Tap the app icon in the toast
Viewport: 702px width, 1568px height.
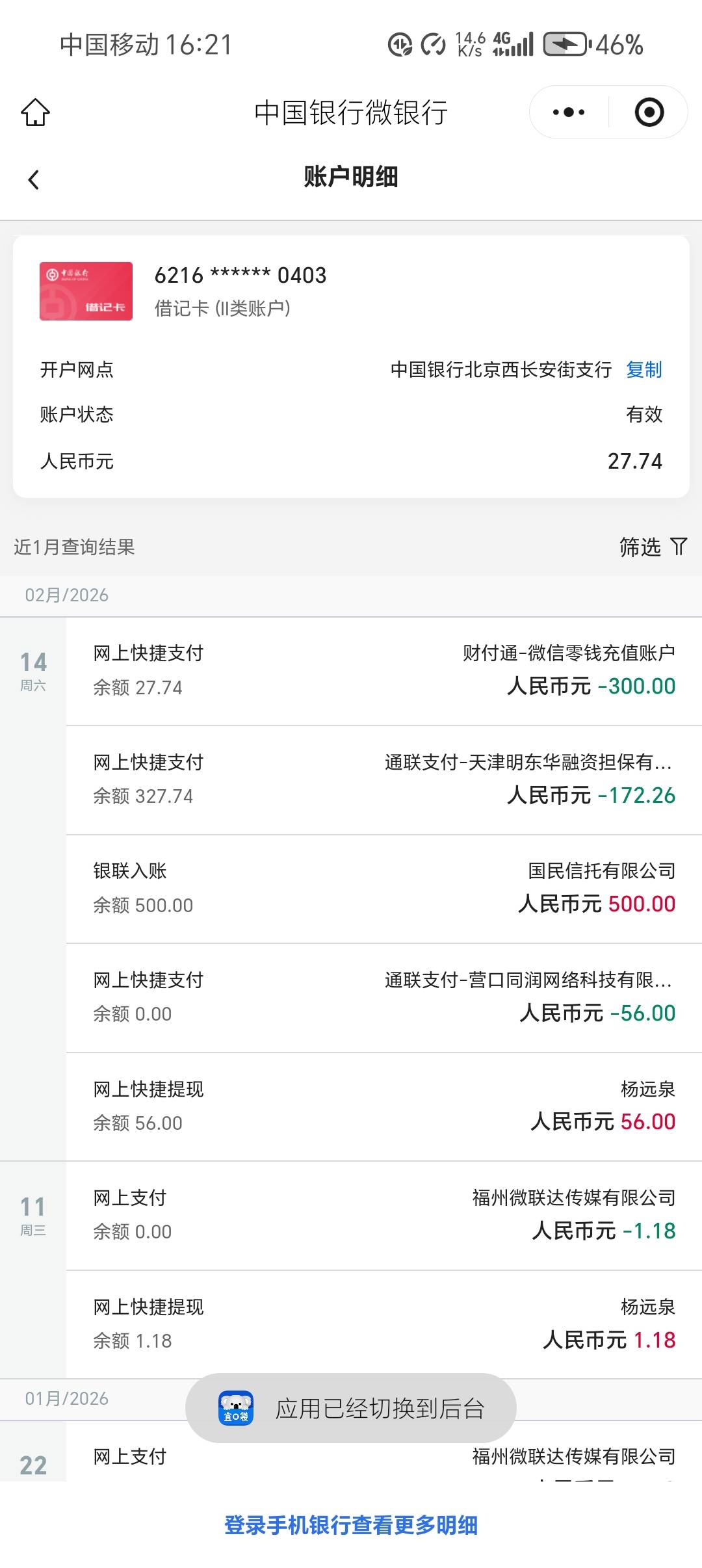click(x=235, y=1409)
